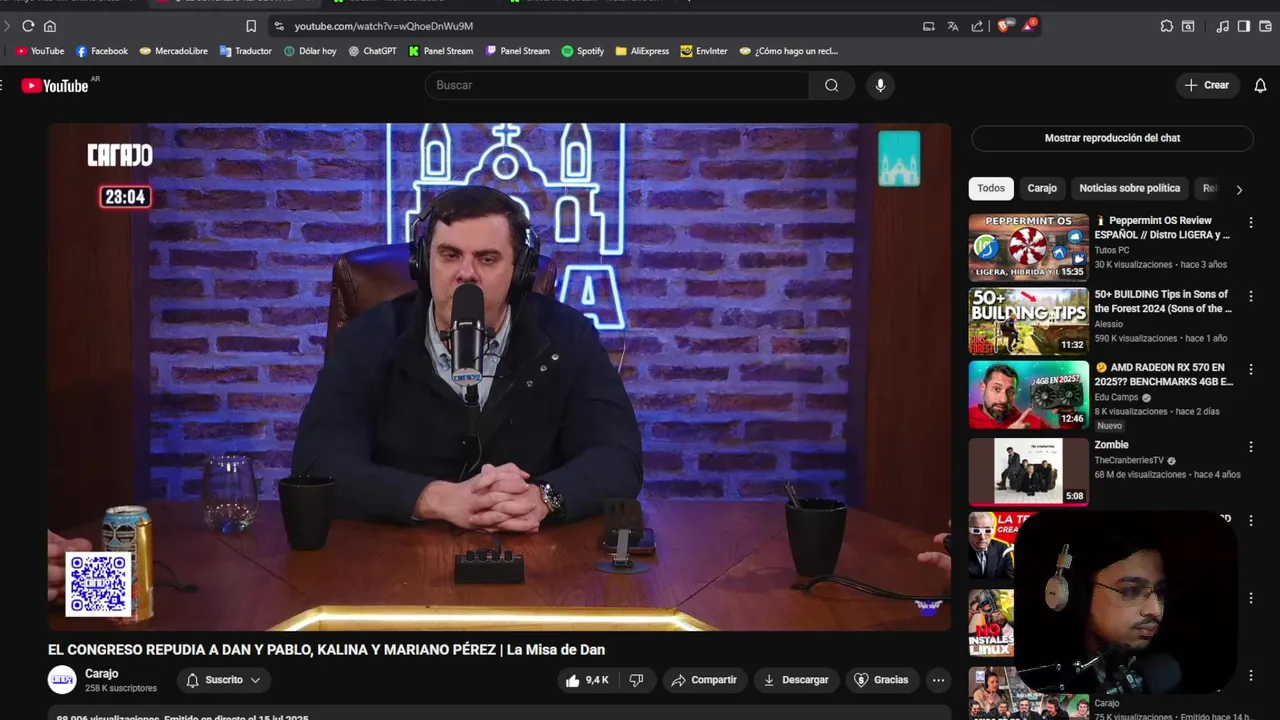Open '¿Cómo hago un recl...' bookmark
1280x720 pixels.
(788, 51)
